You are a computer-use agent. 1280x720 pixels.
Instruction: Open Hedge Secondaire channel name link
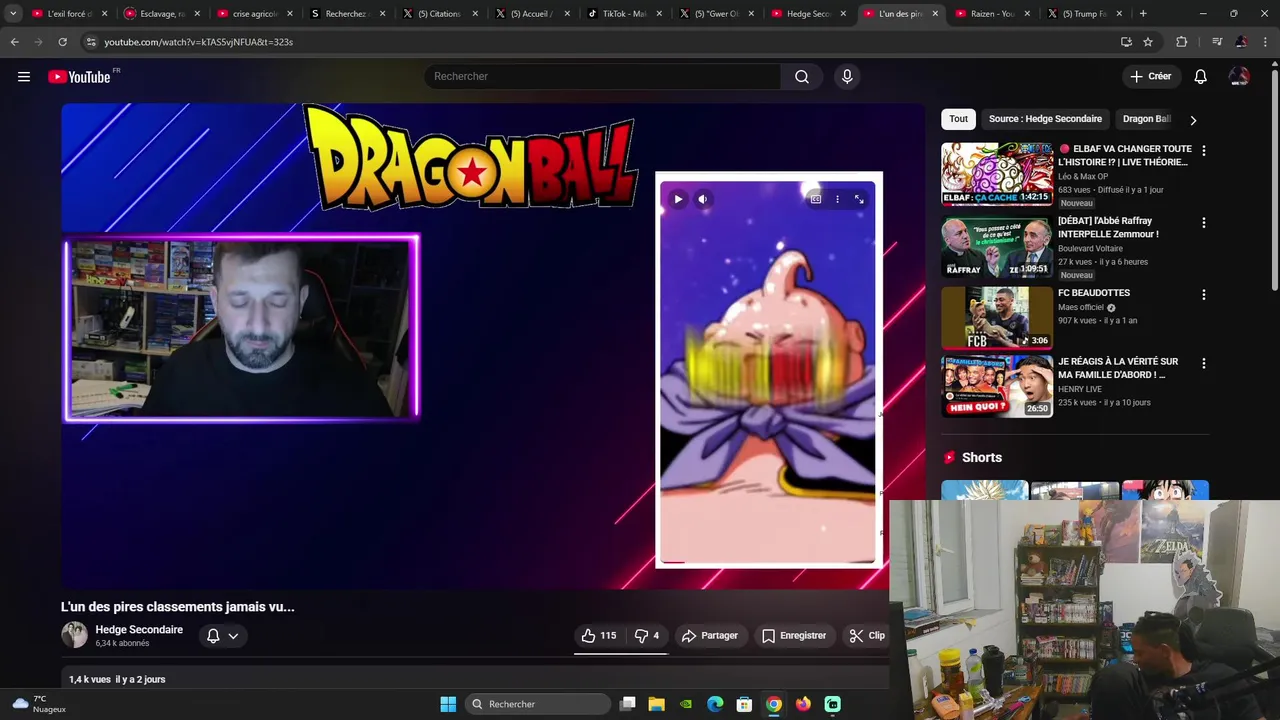pyautogui.click(x=139, y=630)
